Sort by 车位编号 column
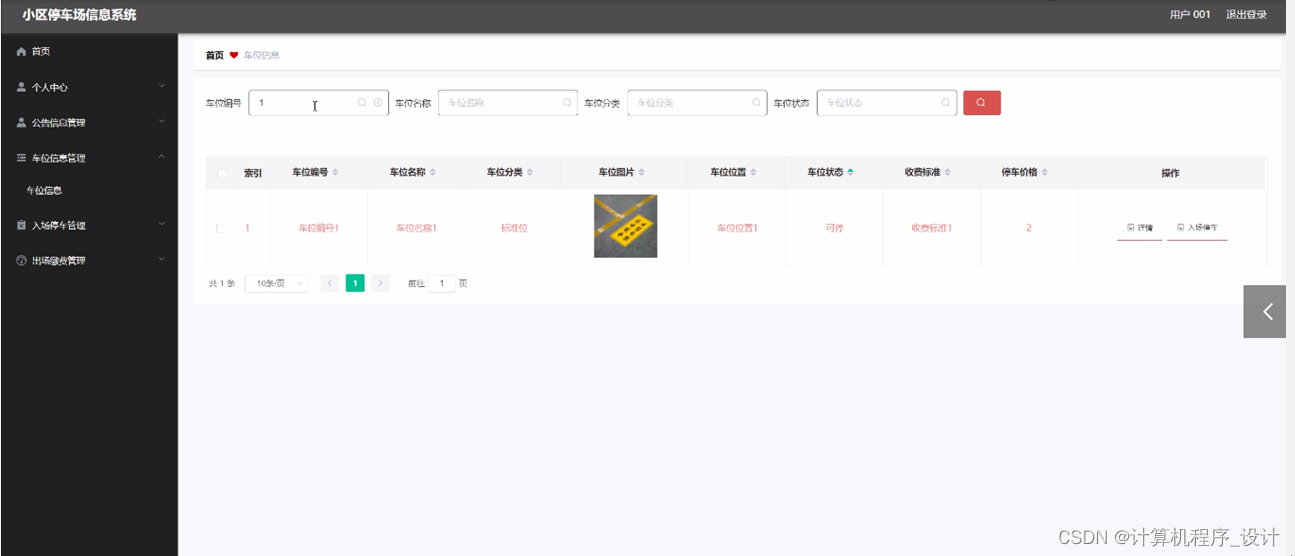 coord(335,173)
